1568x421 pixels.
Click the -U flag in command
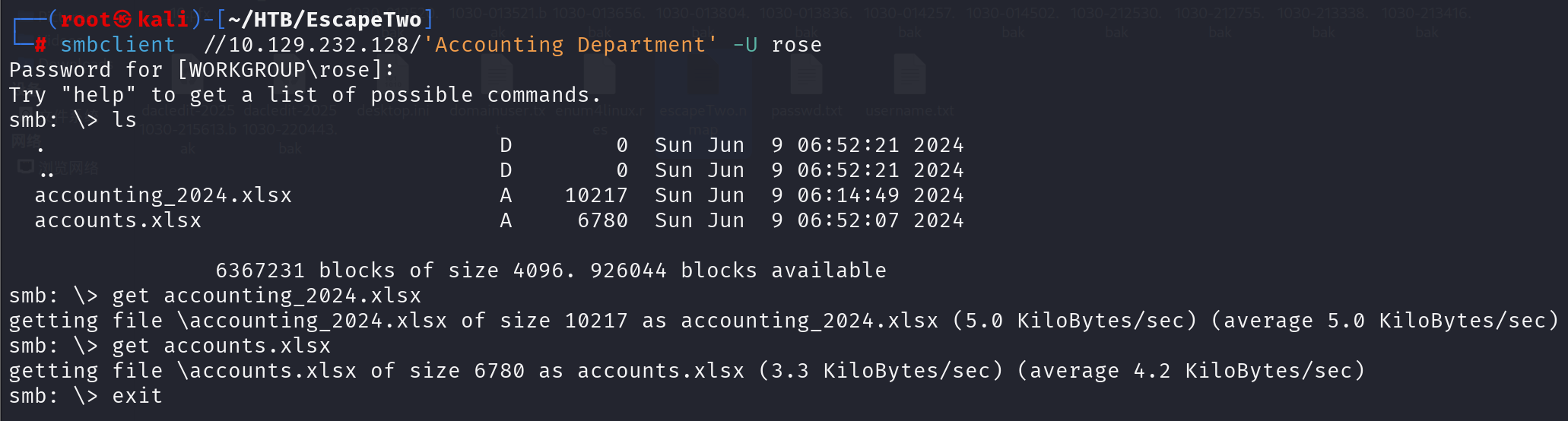click(744, 45)
